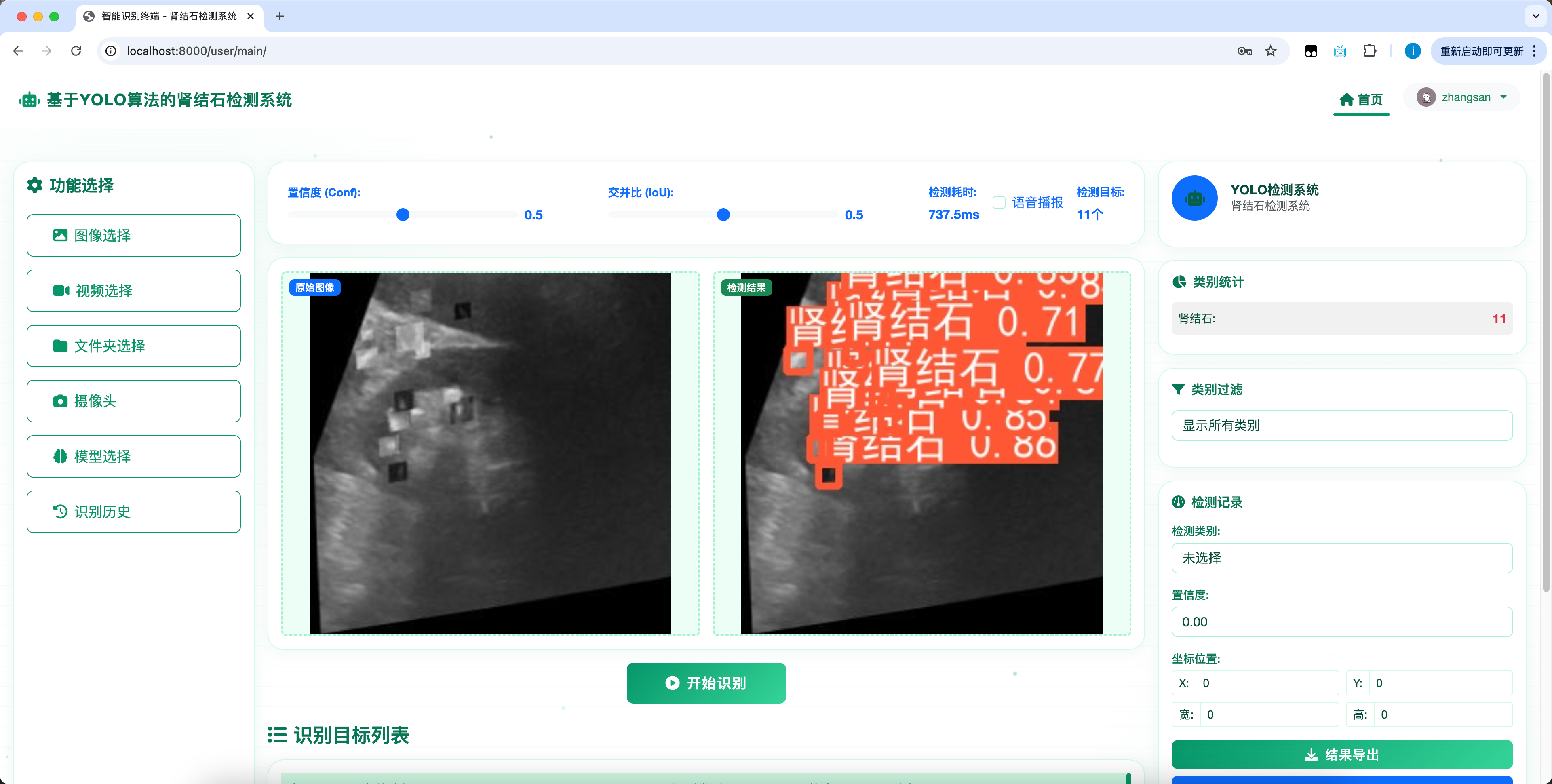Image resolution: width=1552 pixels, height=784 pixels.
Task: View 识别历史 recognition history
Action: pyautogui.click(x=134, y=512)
